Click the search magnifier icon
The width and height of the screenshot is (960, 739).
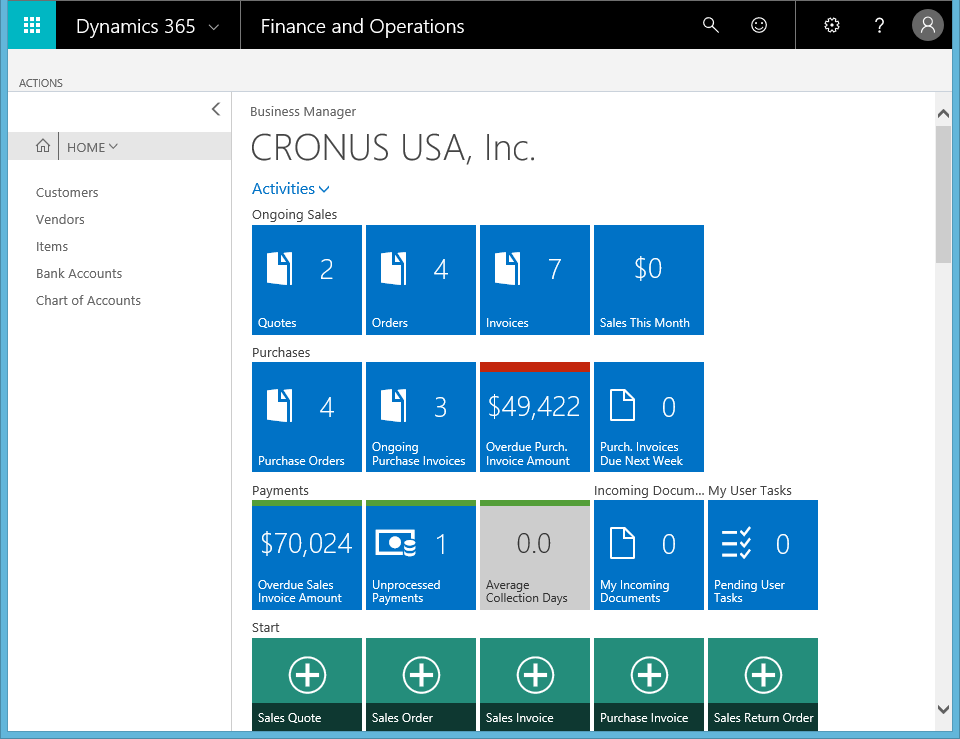(x=711, y=26)
